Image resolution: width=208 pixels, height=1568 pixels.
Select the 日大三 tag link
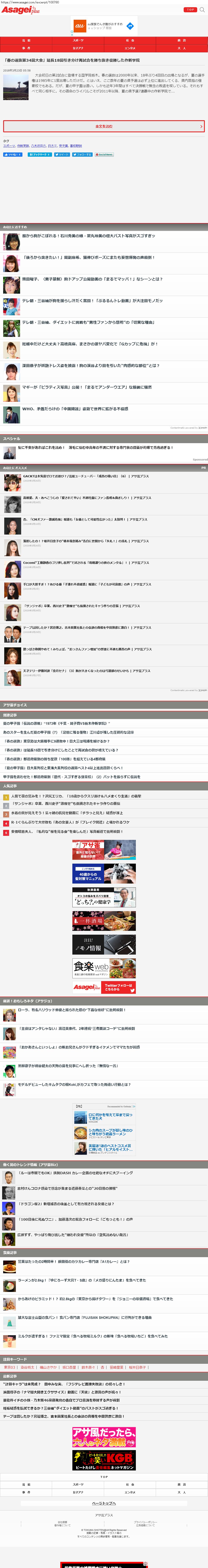(x=52, y=146)
